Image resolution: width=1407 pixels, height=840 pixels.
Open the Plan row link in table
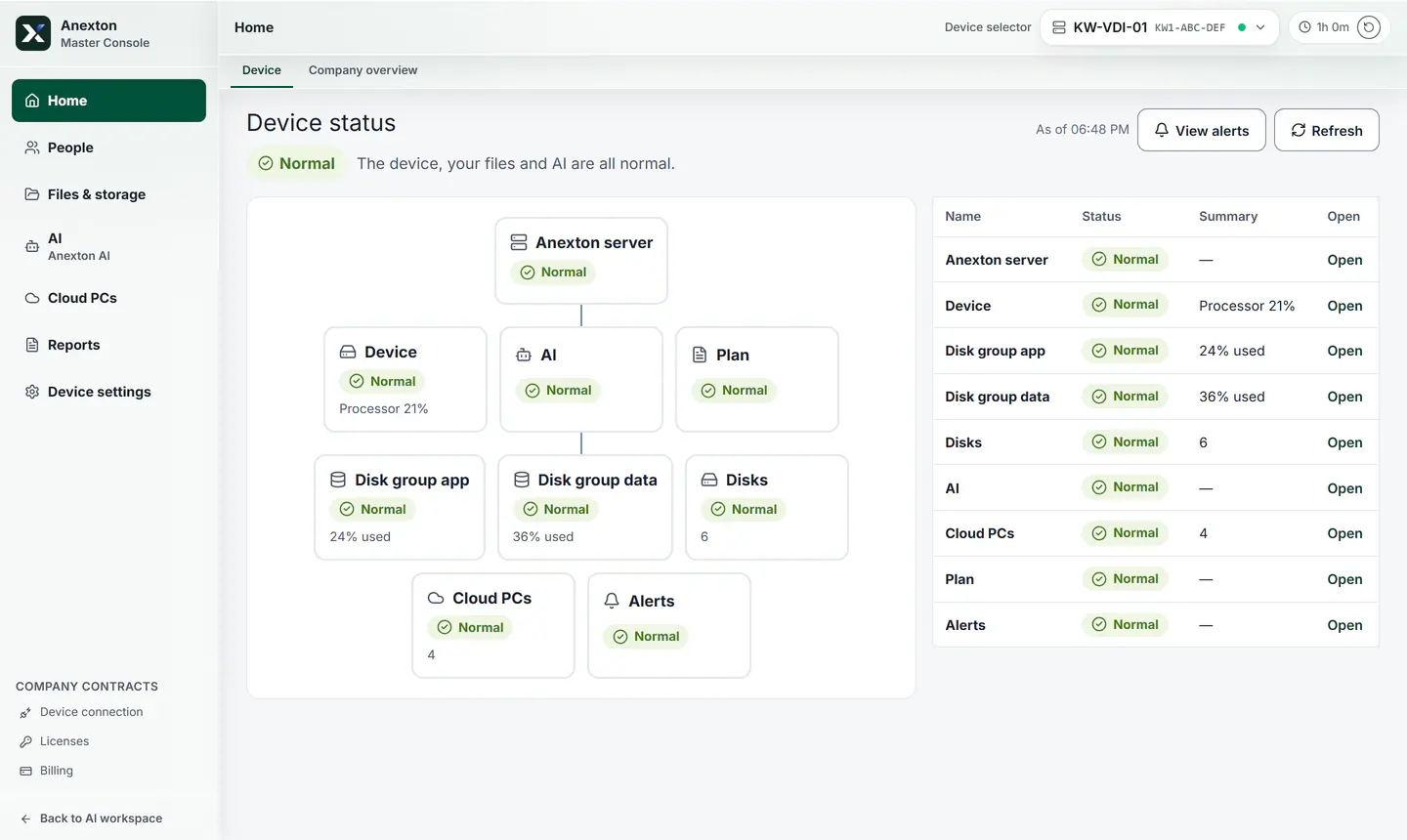[1344, 579]
